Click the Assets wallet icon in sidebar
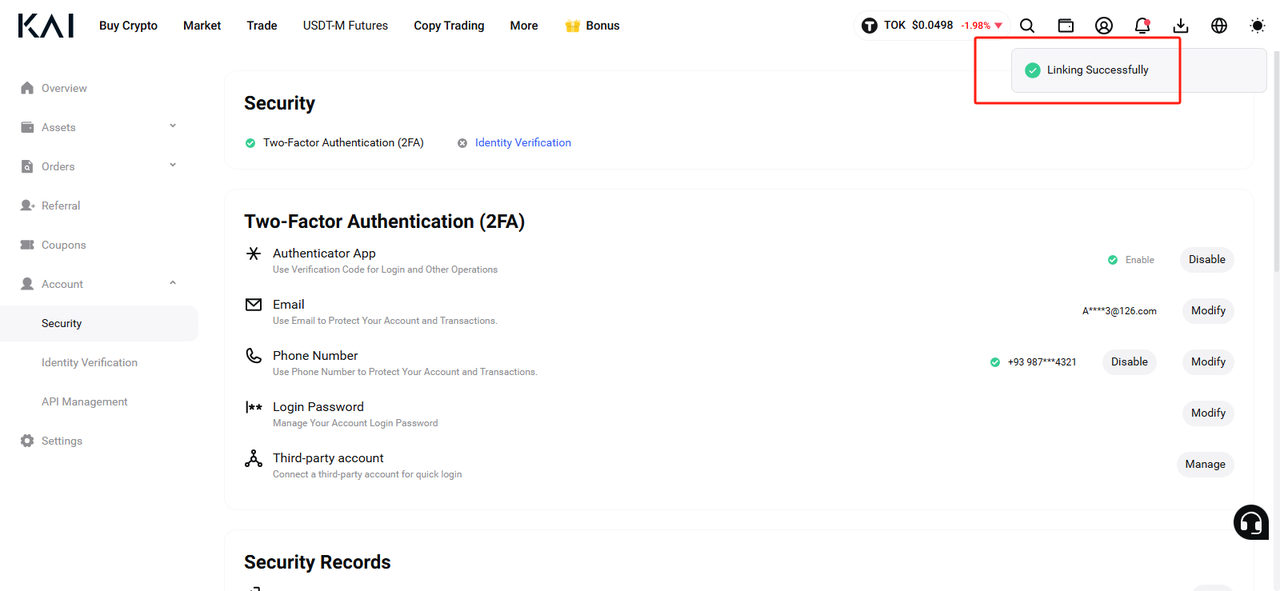Viewport: 1280px width, 591px height. 27,127
